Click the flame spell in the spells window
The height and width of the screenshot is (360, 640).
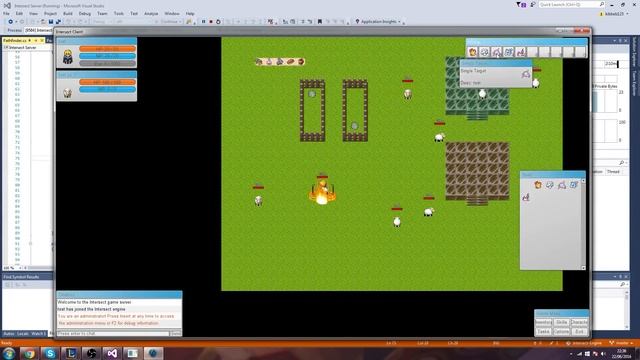click(538, 185)
